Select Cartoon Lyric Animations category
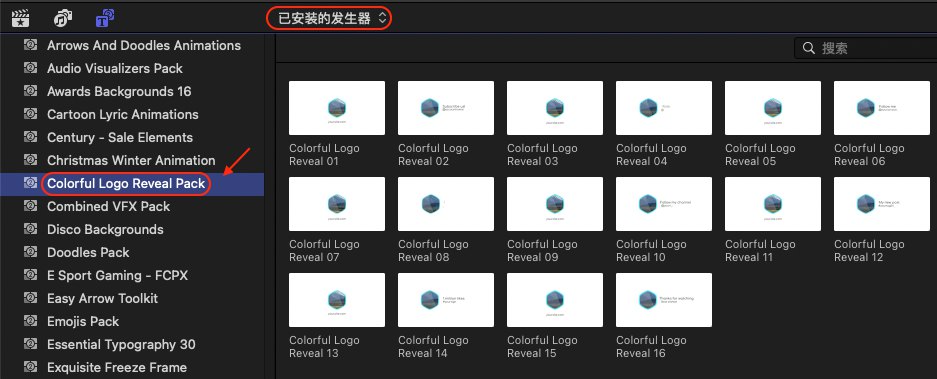This screenshot has height=379, width=937. click(123, 114)
